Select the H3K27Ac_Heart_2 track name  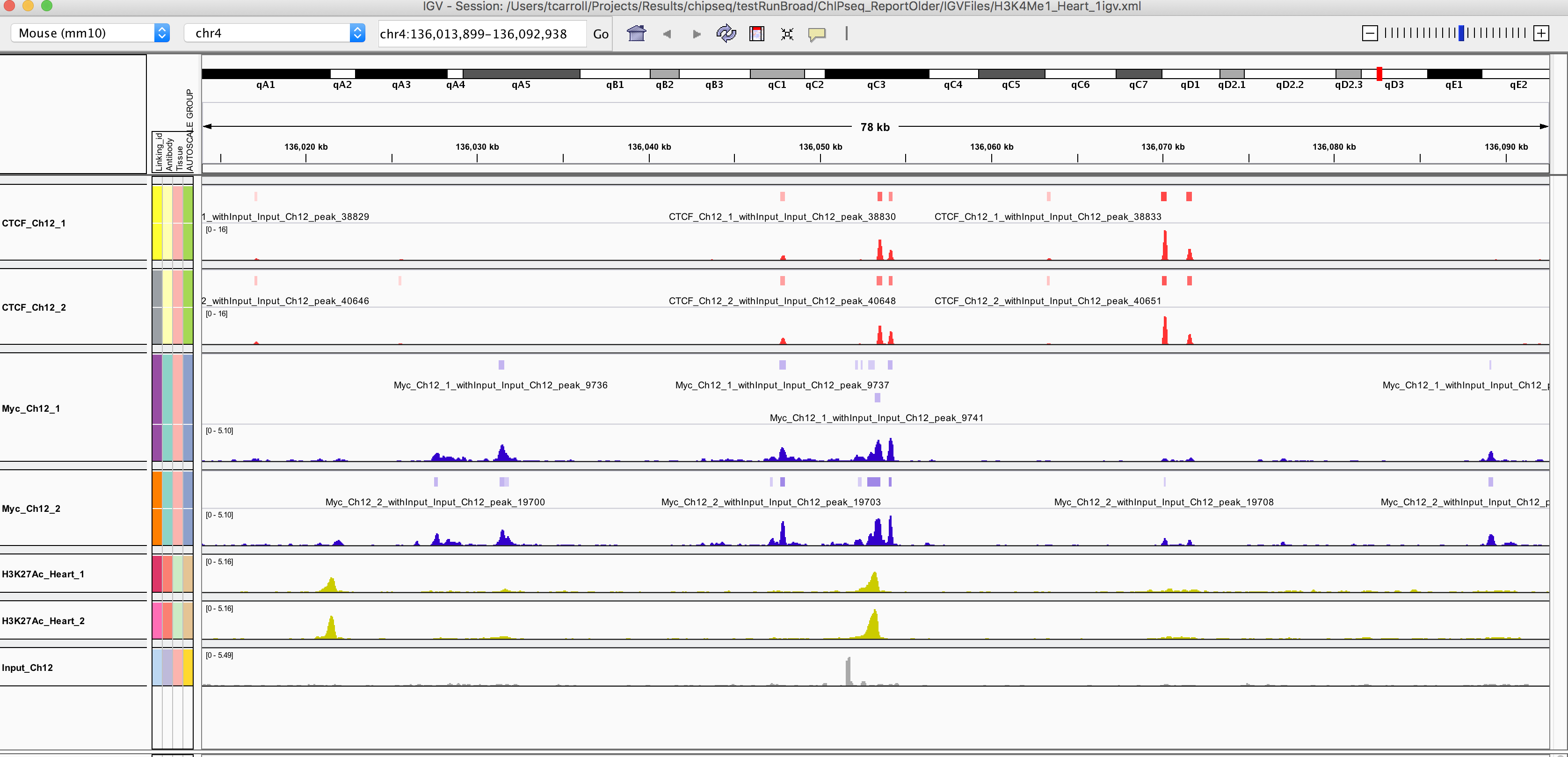pyautogui.click(x=43, y=621)
